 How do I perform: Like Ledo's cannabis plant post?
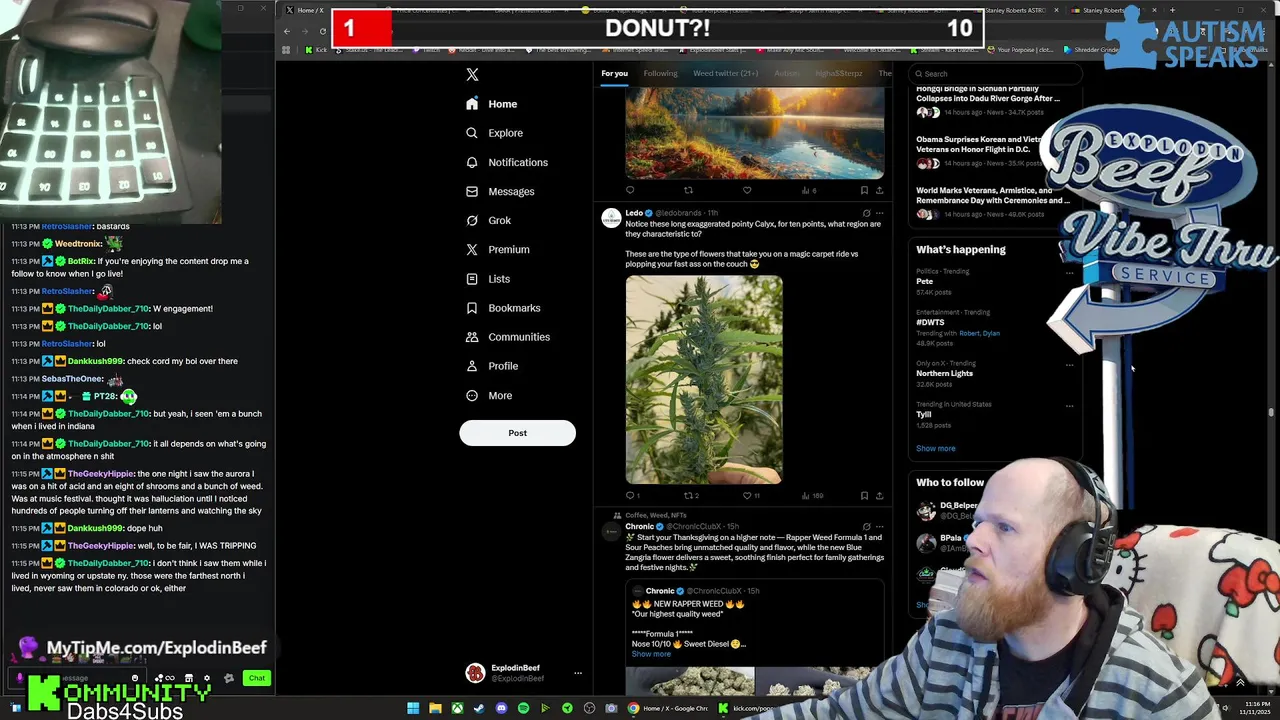tap(748, 495)
